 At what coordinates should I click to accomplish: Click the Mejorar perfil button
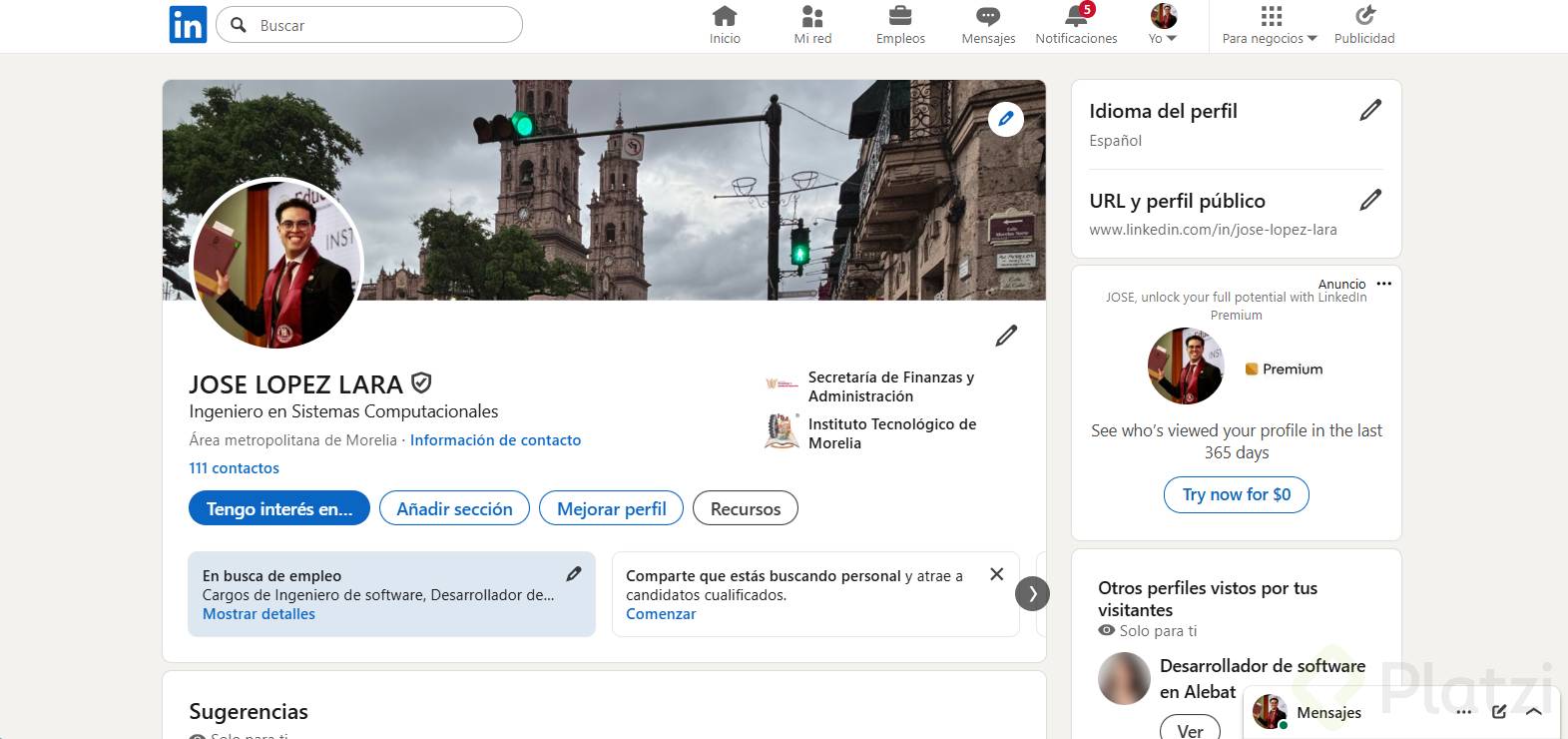[x=611, y=508]
